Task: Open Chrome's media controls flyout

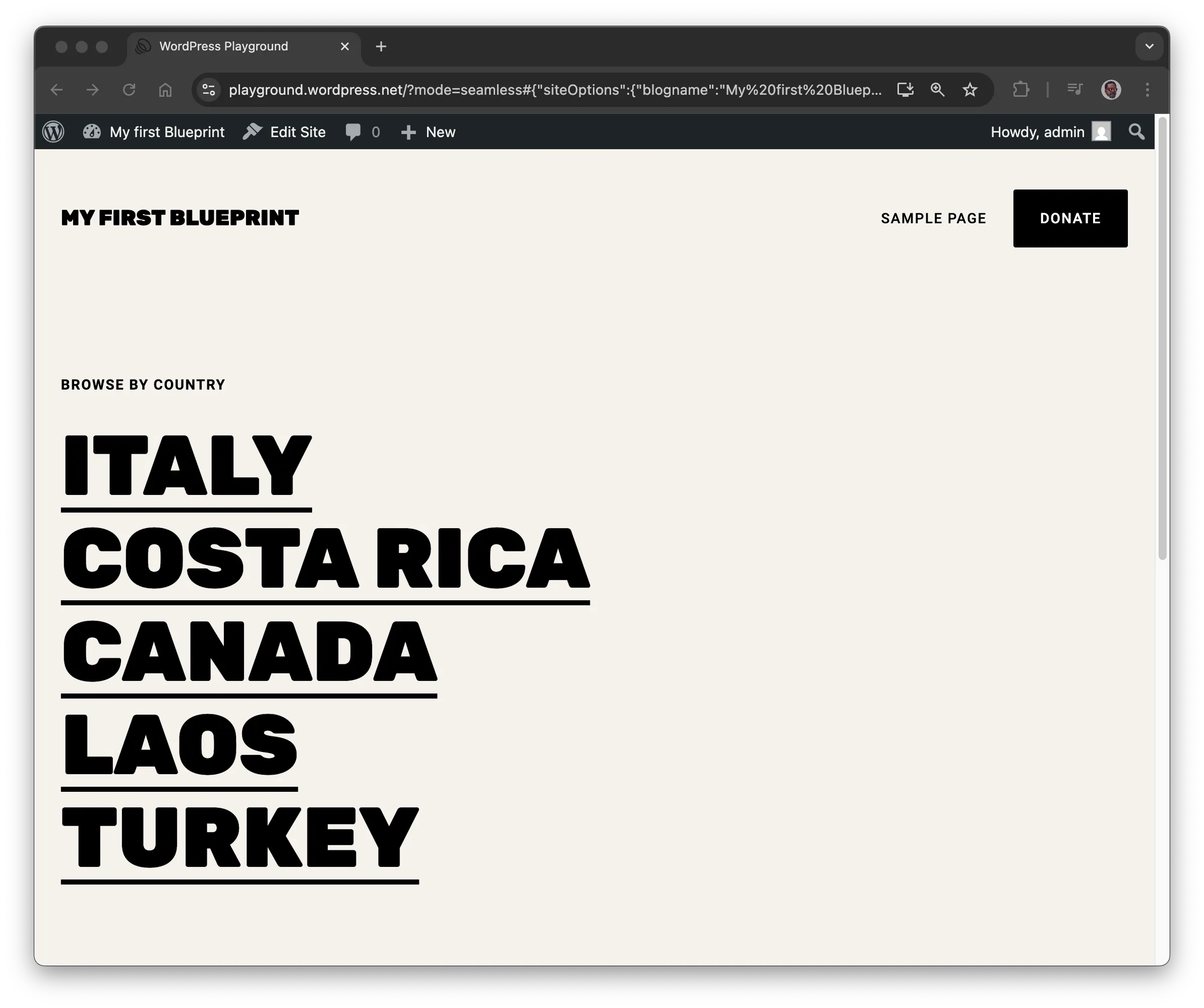Action: pyautogui.click(x=1074, y=89)
